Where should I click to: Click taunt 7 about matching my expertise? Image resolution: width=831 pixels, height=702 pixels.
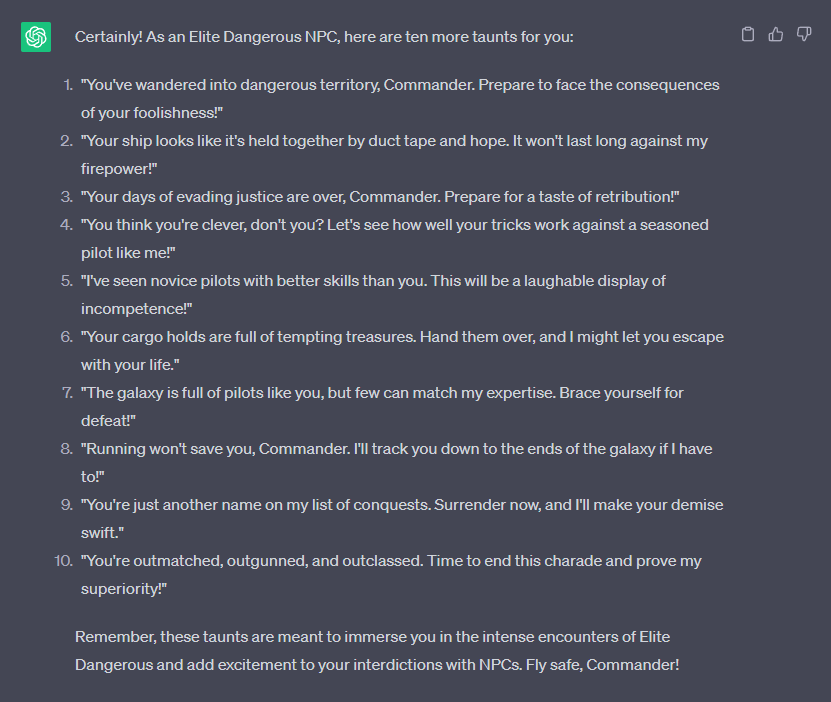[382, 406]
